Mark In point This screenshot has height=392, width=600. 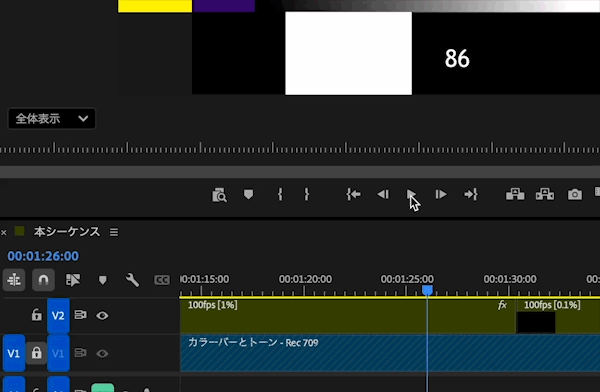click(x=280, y=194)
